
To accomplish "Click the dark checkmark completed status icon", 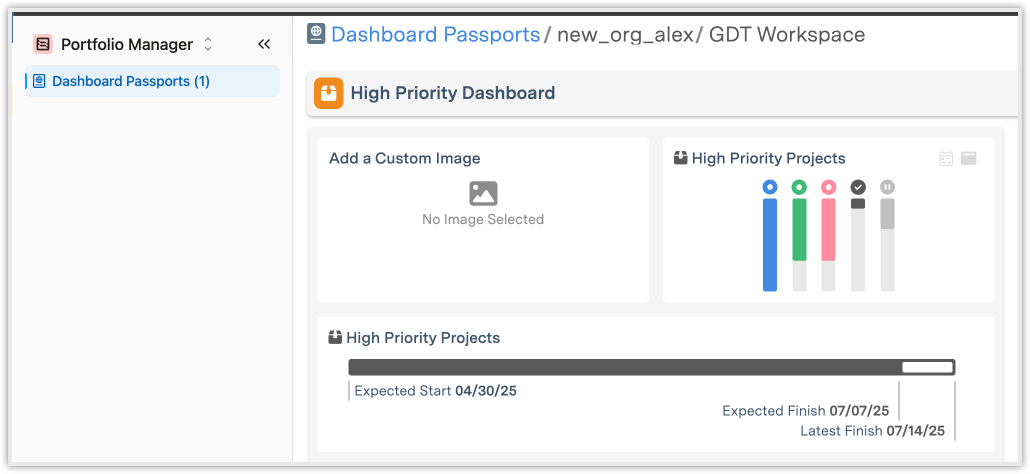I will (x=858, y=187).
